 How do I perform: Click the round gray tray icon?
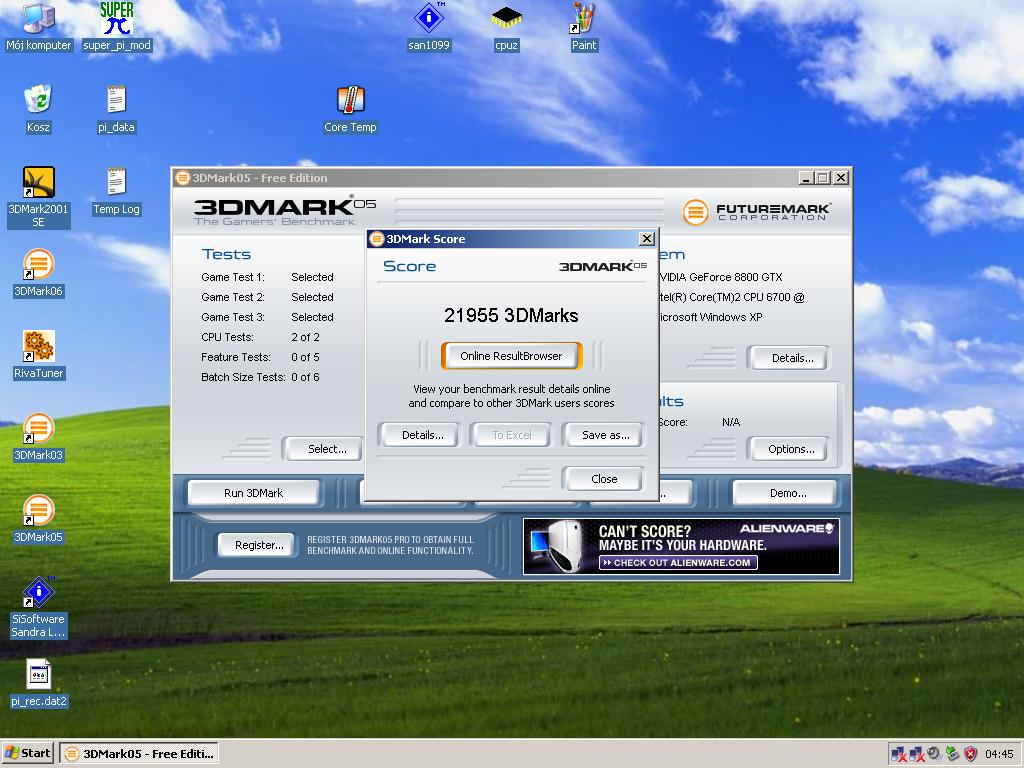point(934,754)
